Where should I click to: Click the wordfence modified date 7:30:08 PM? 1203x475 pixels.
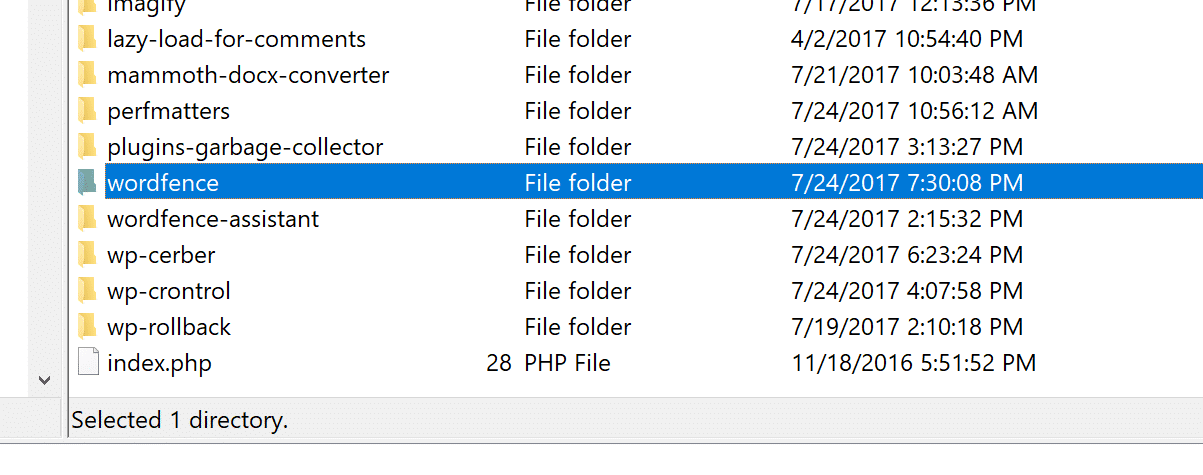[x=906, y=183]
